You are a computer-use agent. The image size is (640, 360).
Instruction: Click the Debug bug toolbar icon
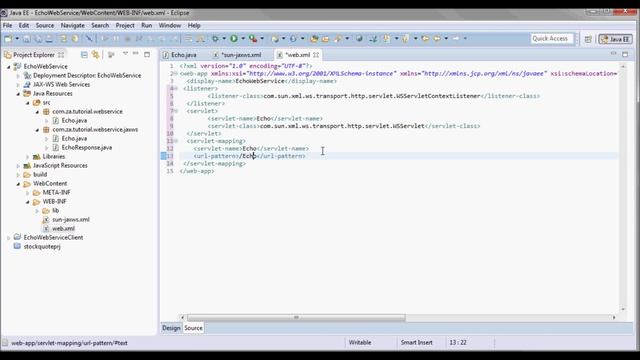tap(215, 39)
